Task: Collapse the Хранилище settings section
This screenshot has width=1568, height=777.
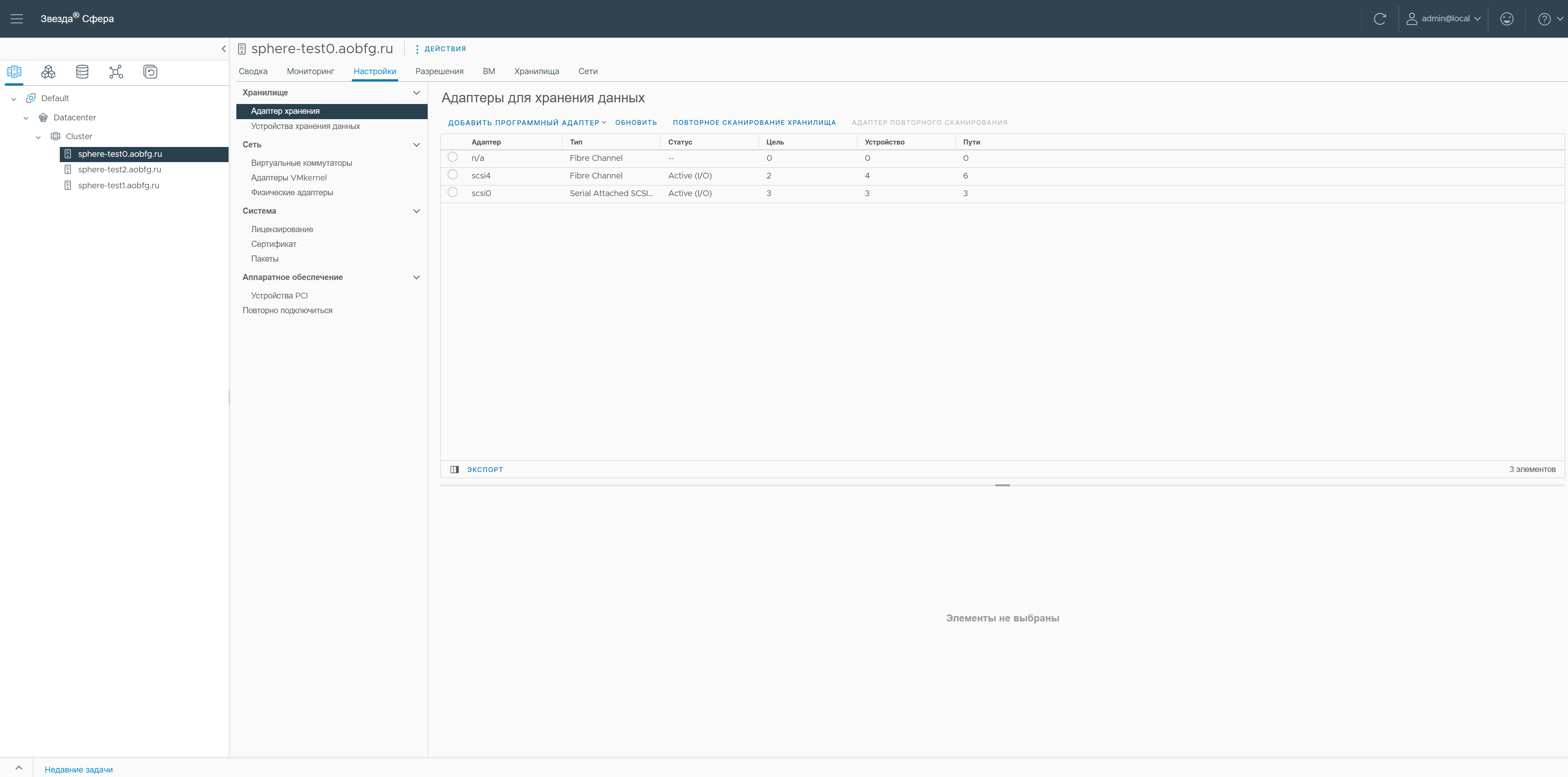Action: click(416, 93)
